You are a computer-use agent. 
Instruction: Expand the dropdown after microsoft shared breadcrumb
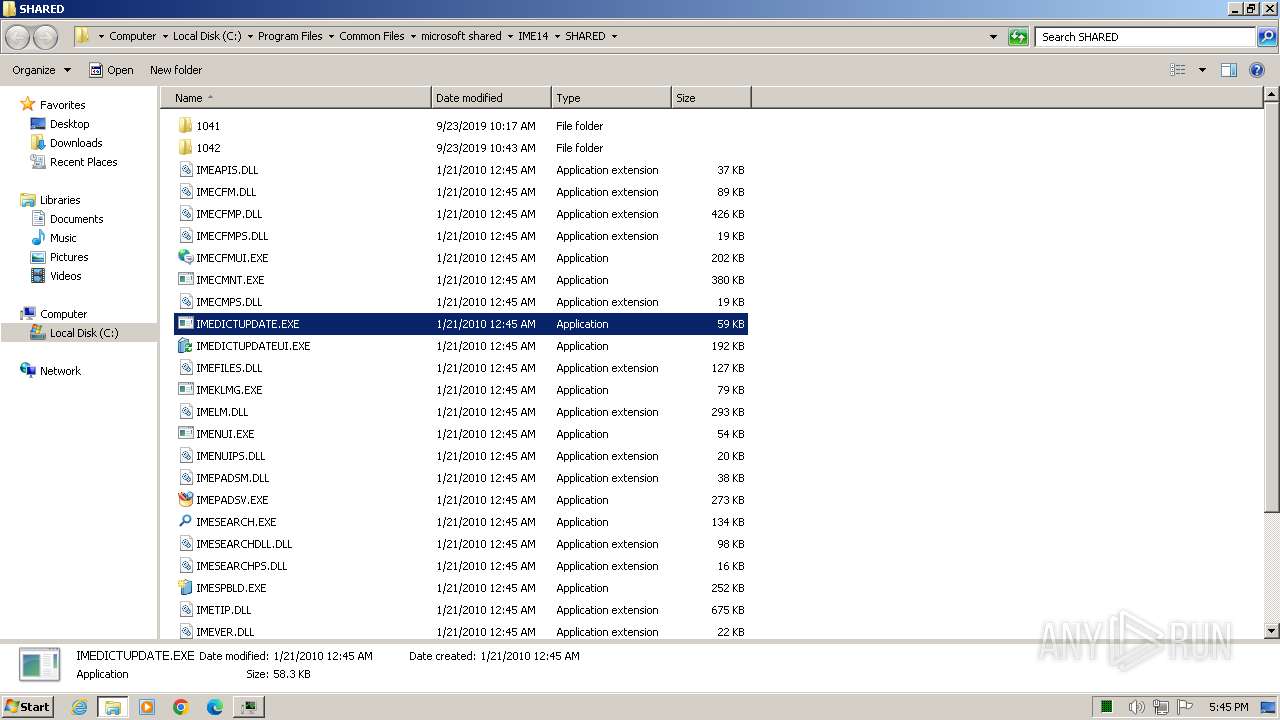point(510,36)
